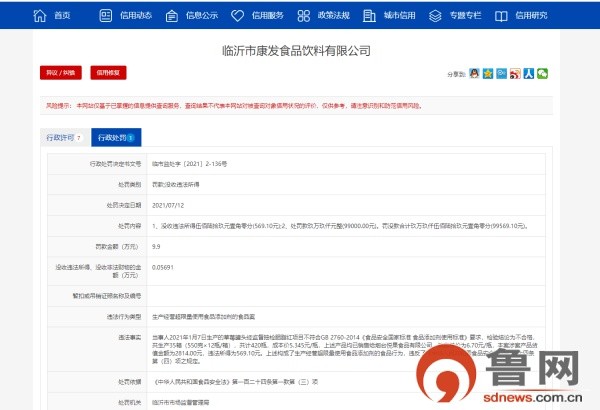Click the red 异议/纠错 button
The width and height of the screenshot is (600, 410).
point(61,73)
